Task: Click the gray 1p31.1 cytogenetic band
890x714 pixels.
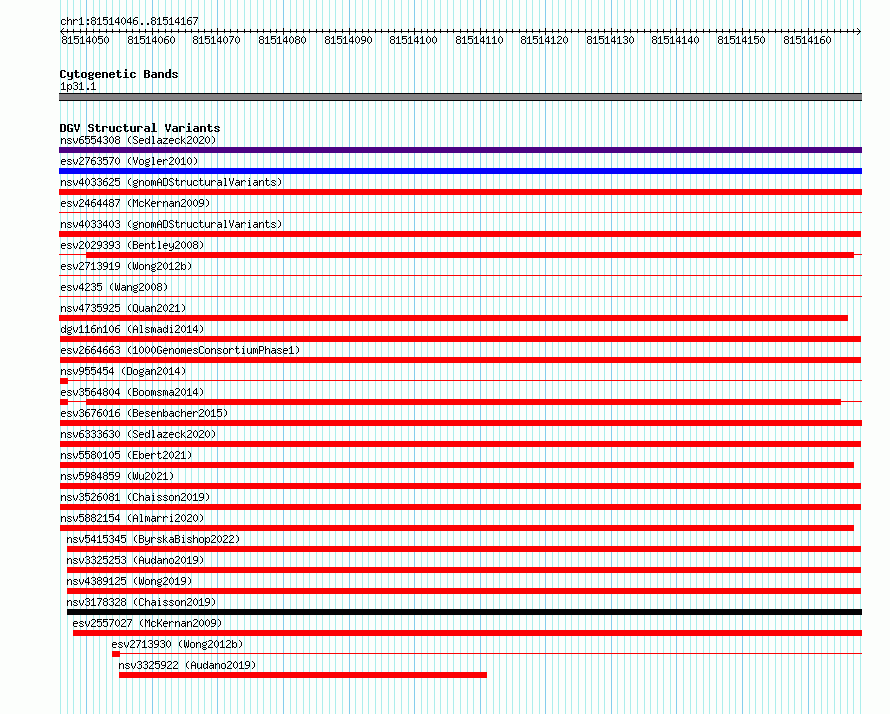Action: 460,97
